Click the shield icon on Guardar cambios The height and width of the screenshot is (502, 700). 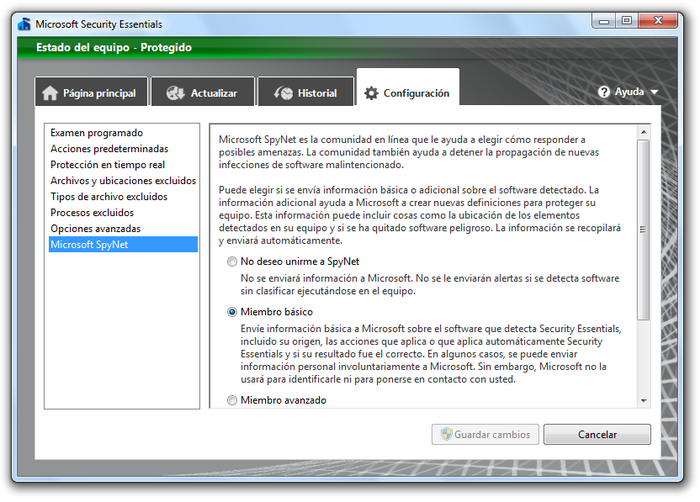click(446, 434)
